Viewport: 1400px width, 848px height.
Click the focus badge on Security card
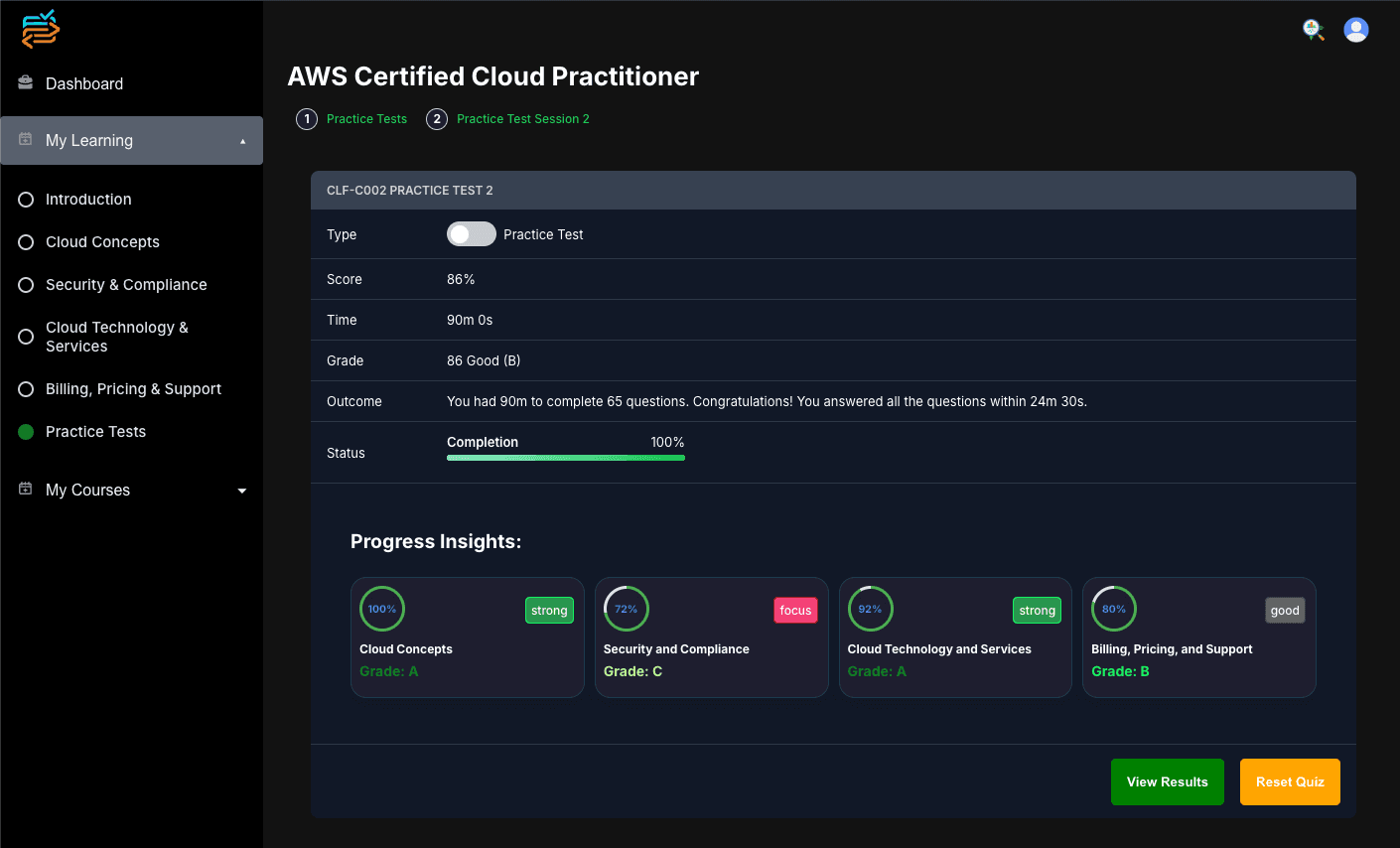[x=795, y=611]
